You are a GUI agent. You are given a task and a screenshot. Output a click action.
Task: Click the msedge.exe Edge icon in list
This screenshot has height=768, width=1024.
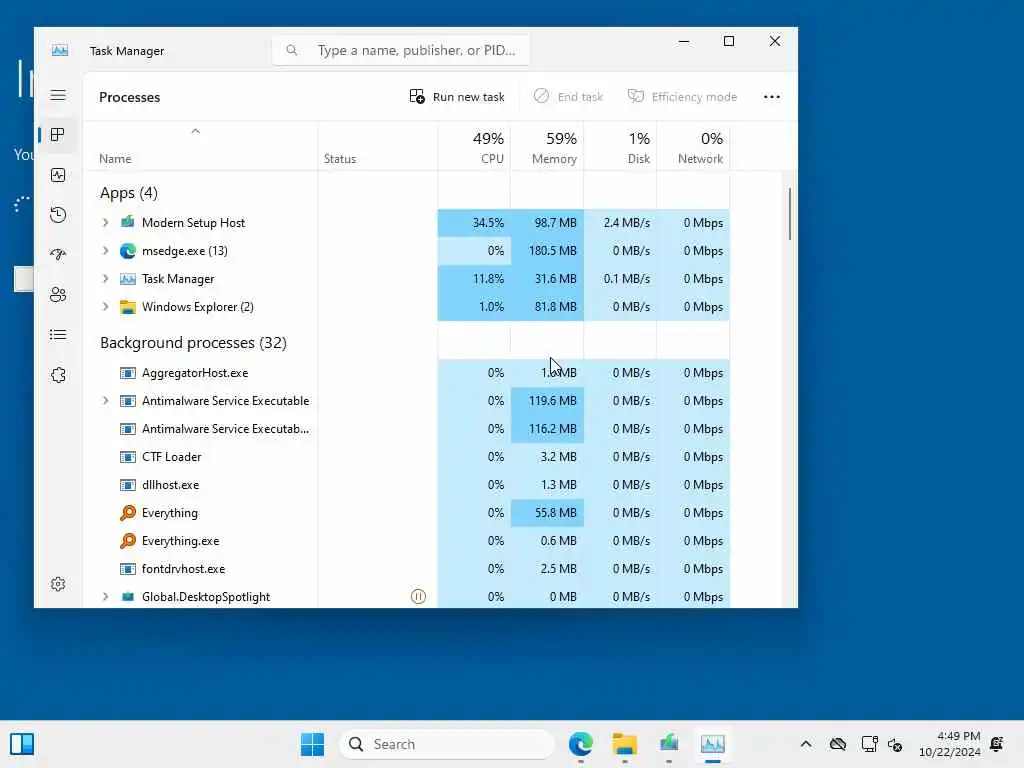pos(128,251)
